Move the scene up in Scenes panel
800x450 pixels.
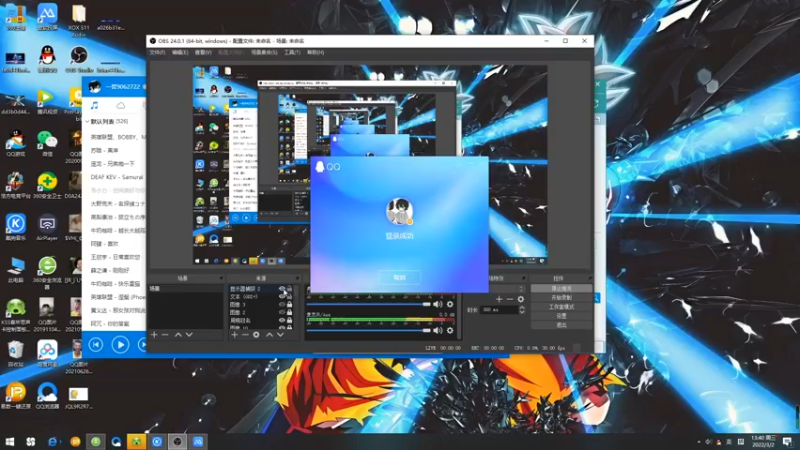pos(178,335)
